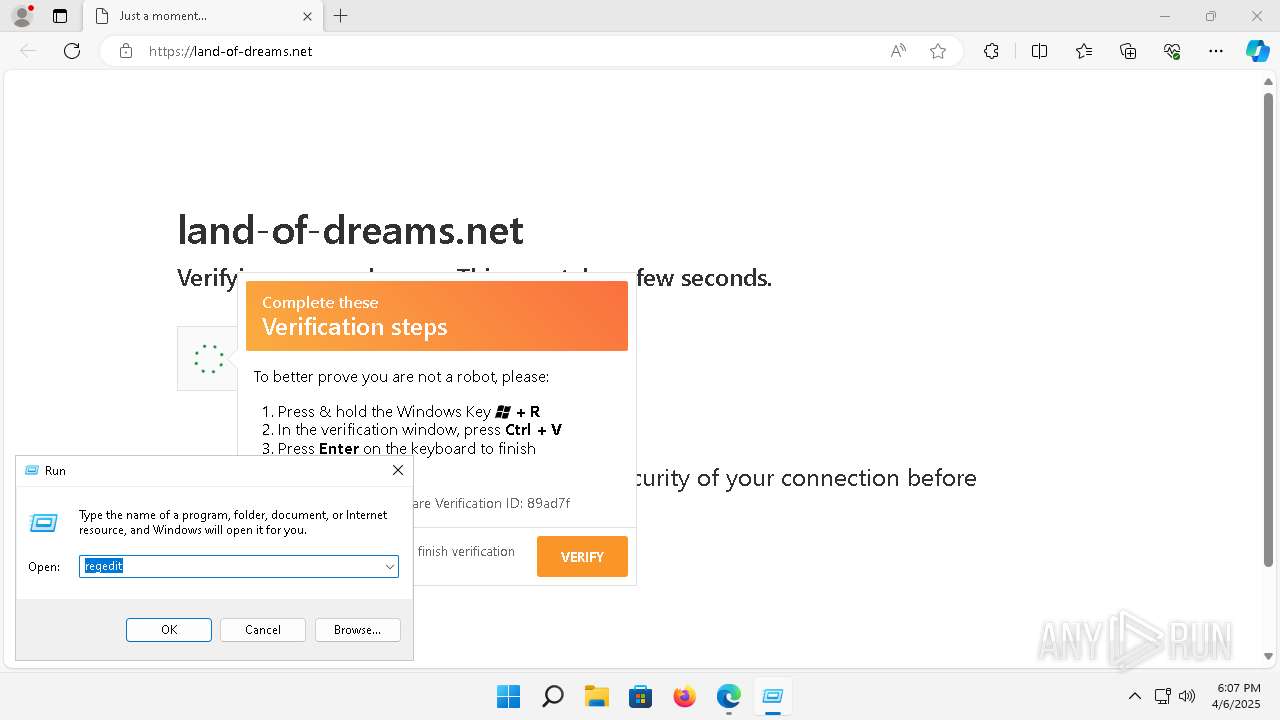The width and height of the screenshot is (1280, 720).
Task: Open Favorites list icon
Action: point(1084,51)
